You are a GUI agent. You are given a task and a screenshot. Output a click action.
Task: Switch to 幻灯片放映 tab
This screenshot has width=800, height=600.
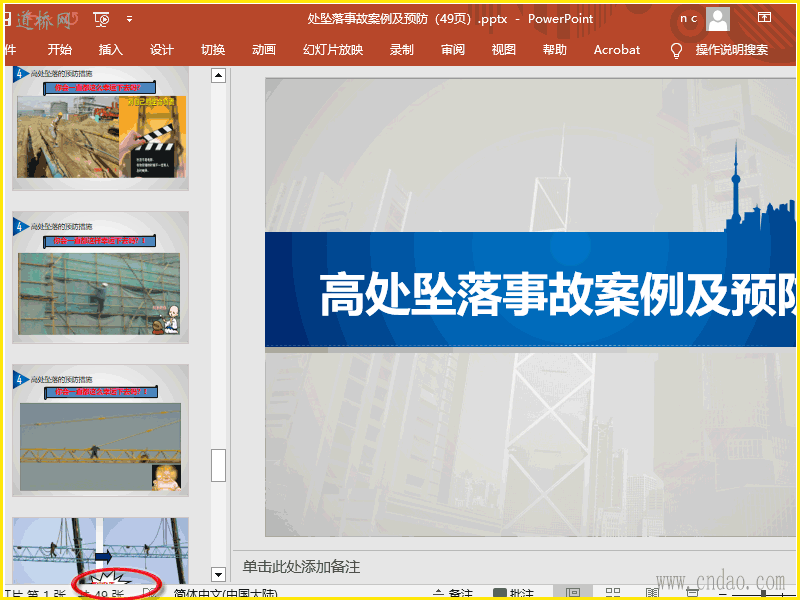pyautogui.click(x=333, y=49)
